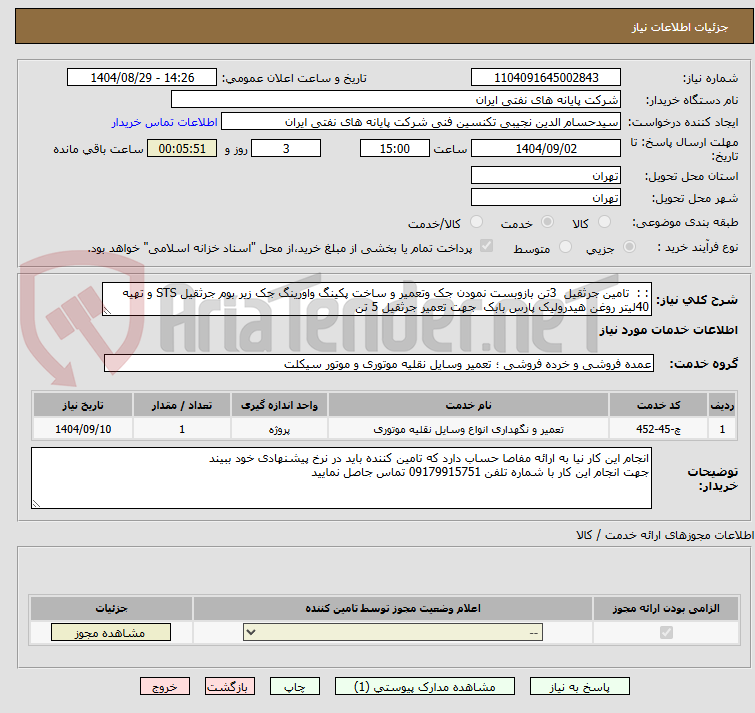This screenshot has height=713, width=755.
Task: Click service code cell چ-45-452
Action: (x=658, y=429)
